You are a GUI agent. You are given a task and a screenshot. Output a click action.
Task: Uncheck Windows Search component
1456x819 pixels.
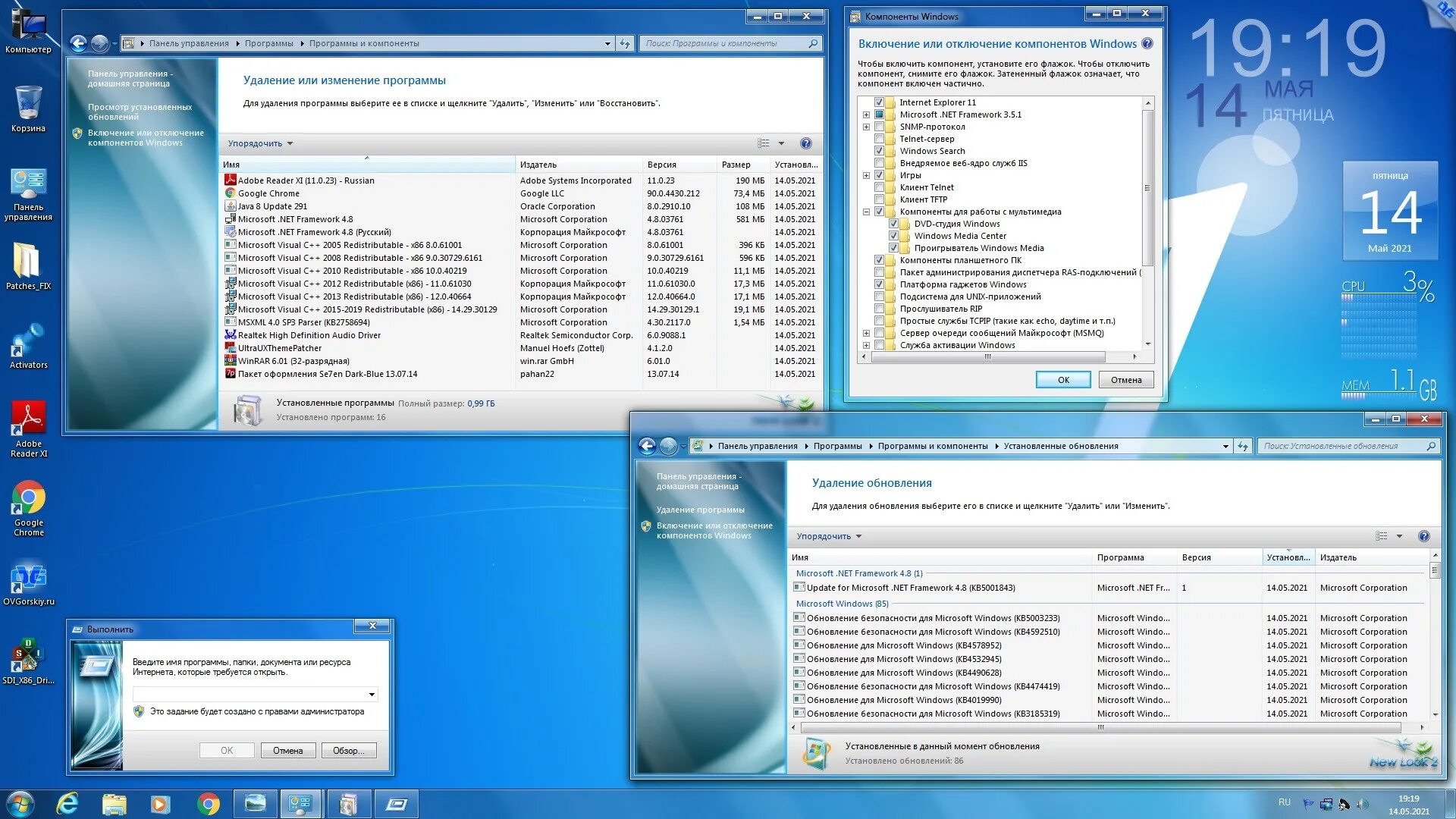point(880,151)
